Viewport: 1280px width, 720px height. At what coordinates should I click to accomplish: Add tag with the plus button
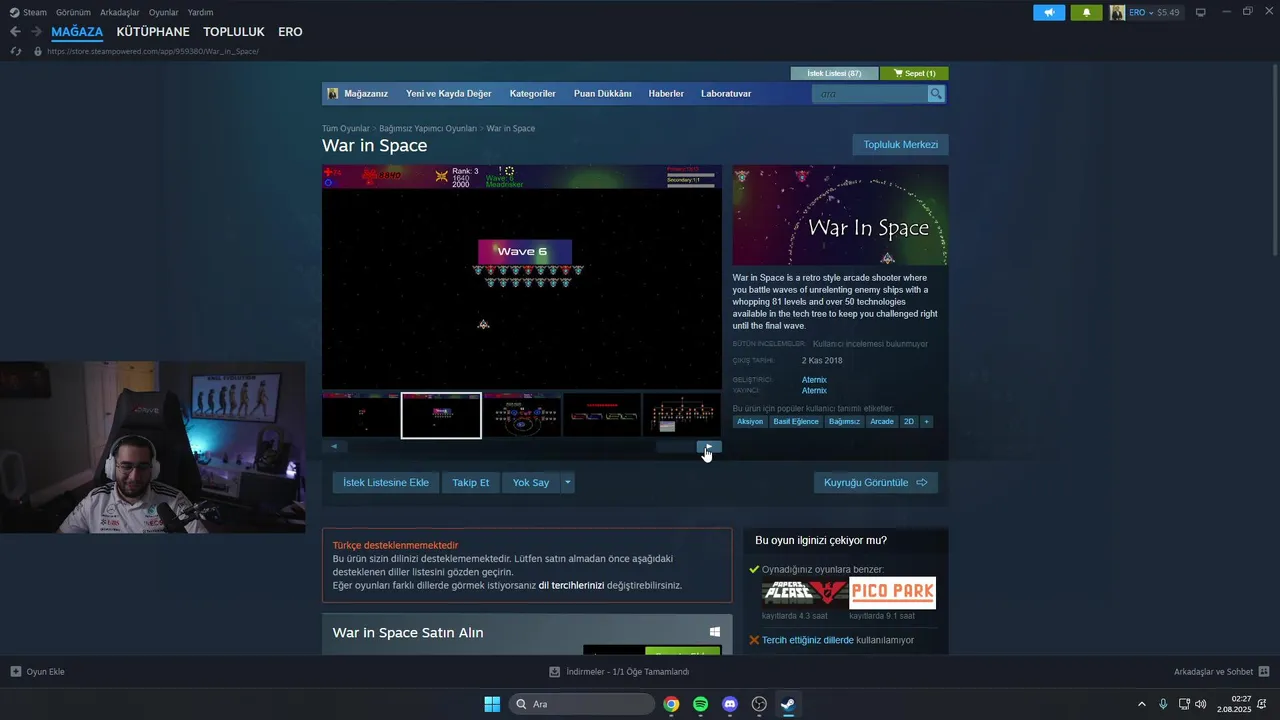pos(926,422)
